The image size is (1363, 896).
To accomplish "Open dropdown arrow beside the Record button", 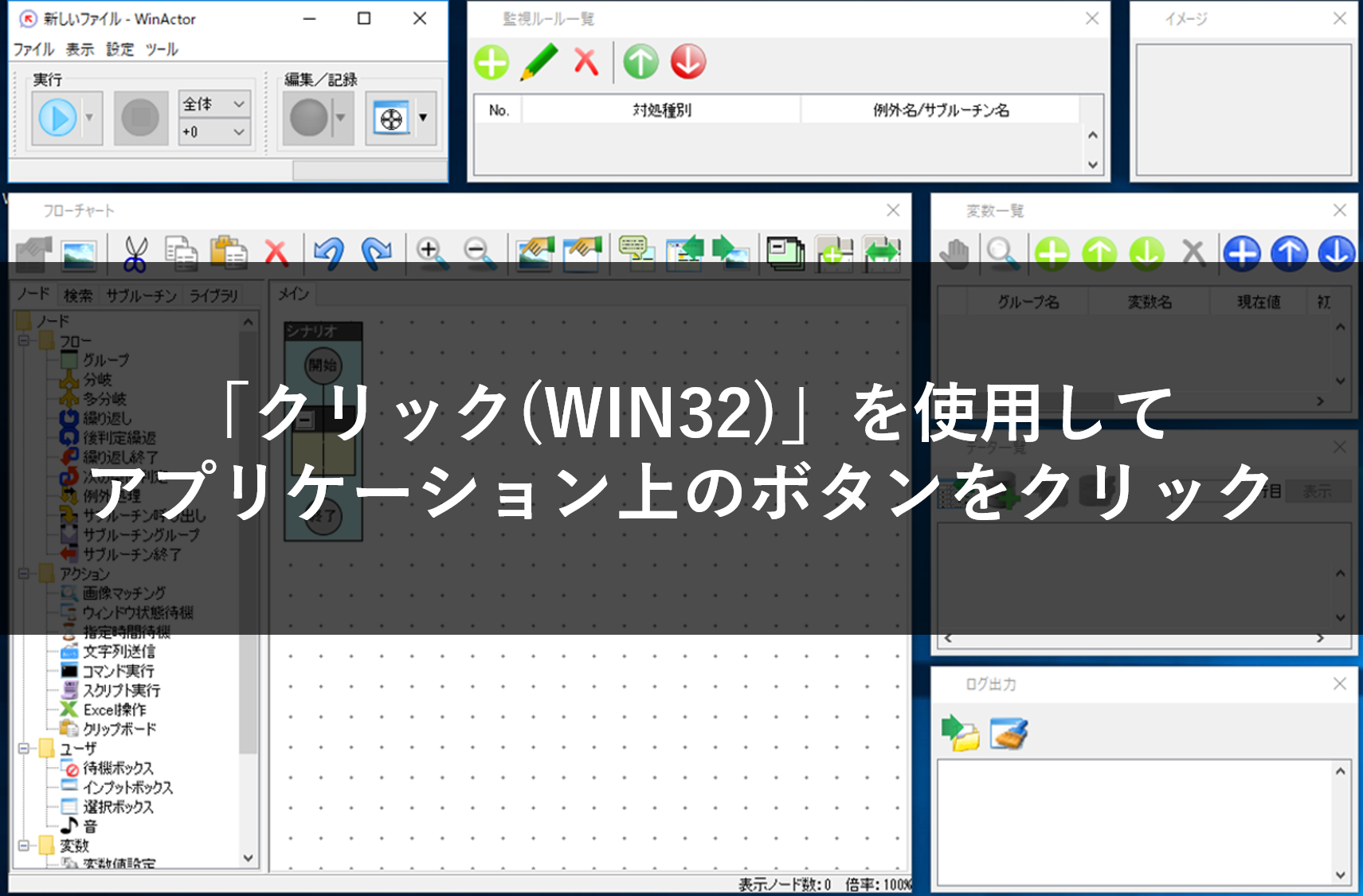I will point(342,118).
